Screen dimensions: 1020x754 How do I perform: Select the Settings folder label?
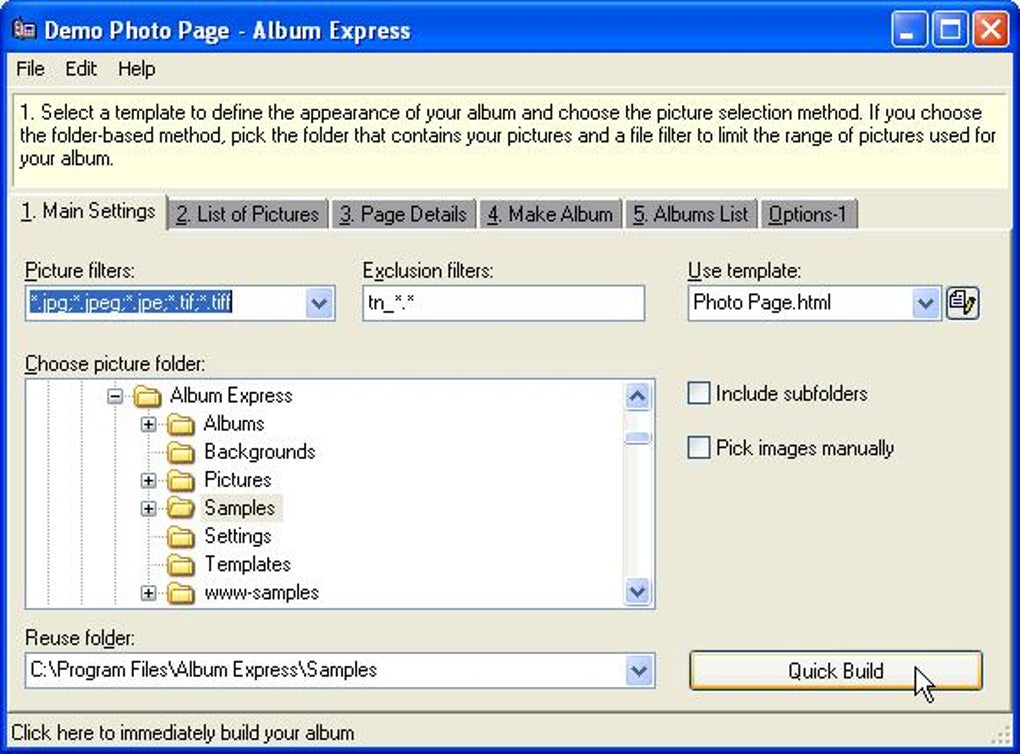click(237, 537)
